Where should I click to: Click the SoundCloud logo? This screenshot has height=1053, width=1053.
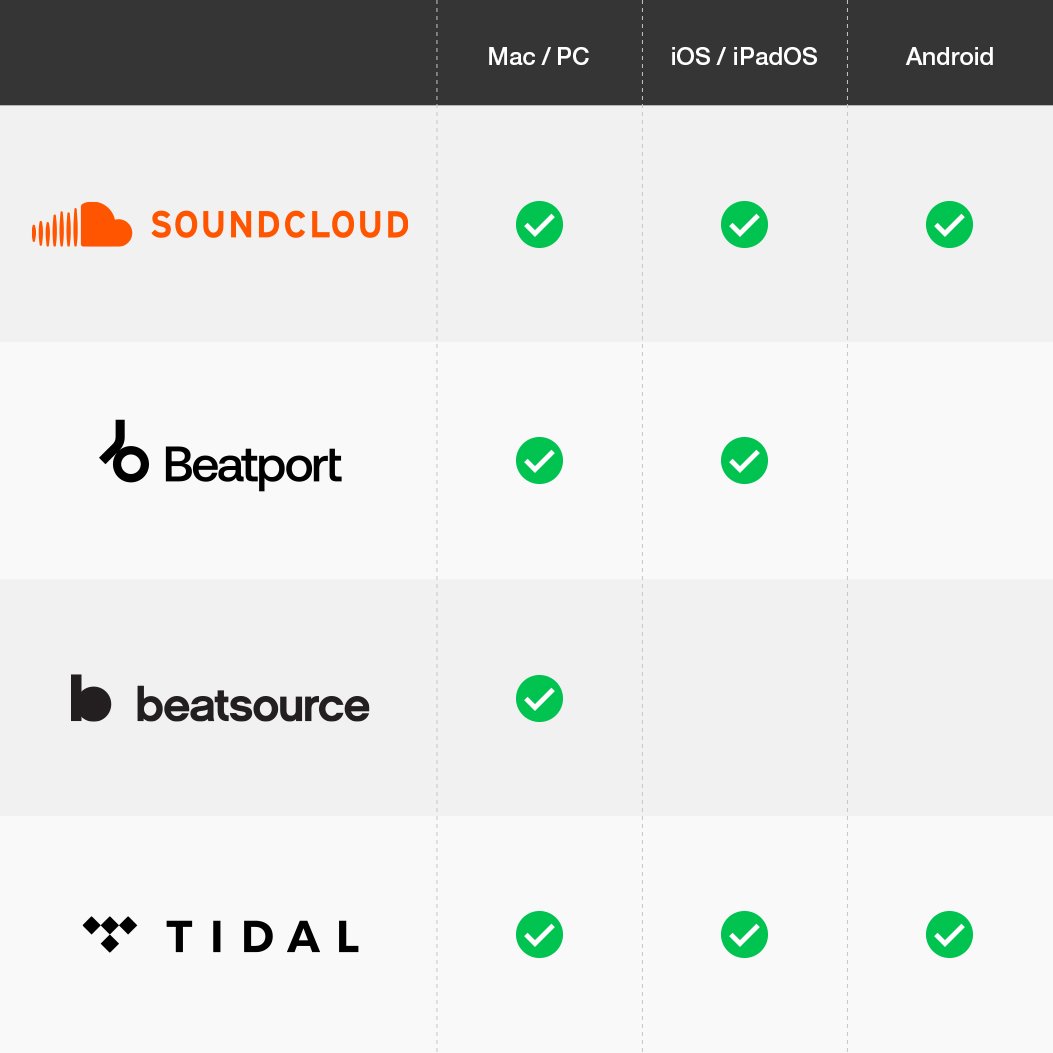pyautogui.click(x=220, y=225)
